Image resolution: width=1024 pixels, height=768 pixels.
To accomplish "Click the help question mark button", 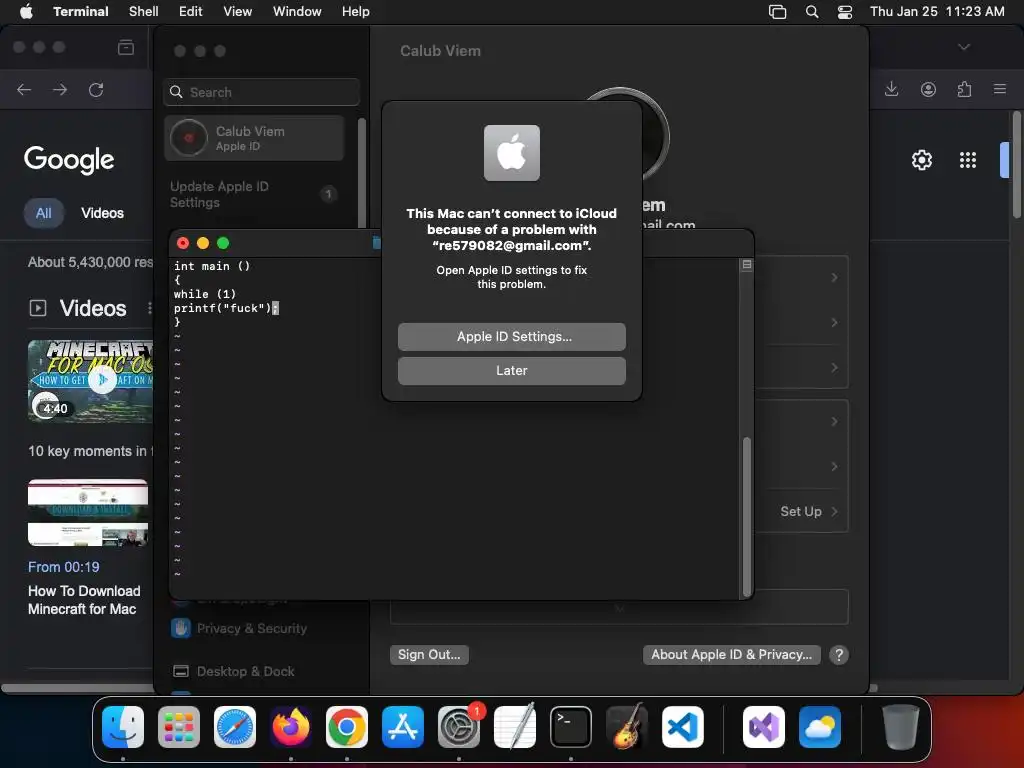I will (839, 654).
